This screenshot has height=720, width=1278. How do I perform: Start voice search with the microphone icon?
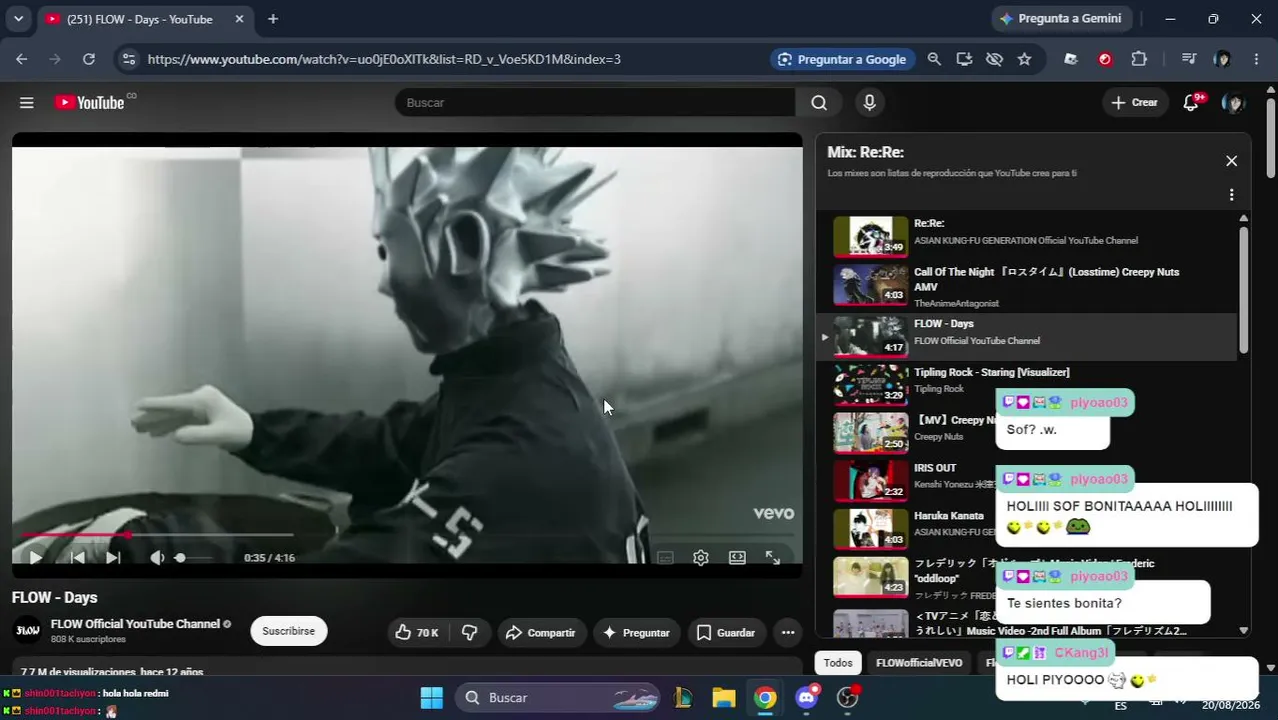point(869,102)
